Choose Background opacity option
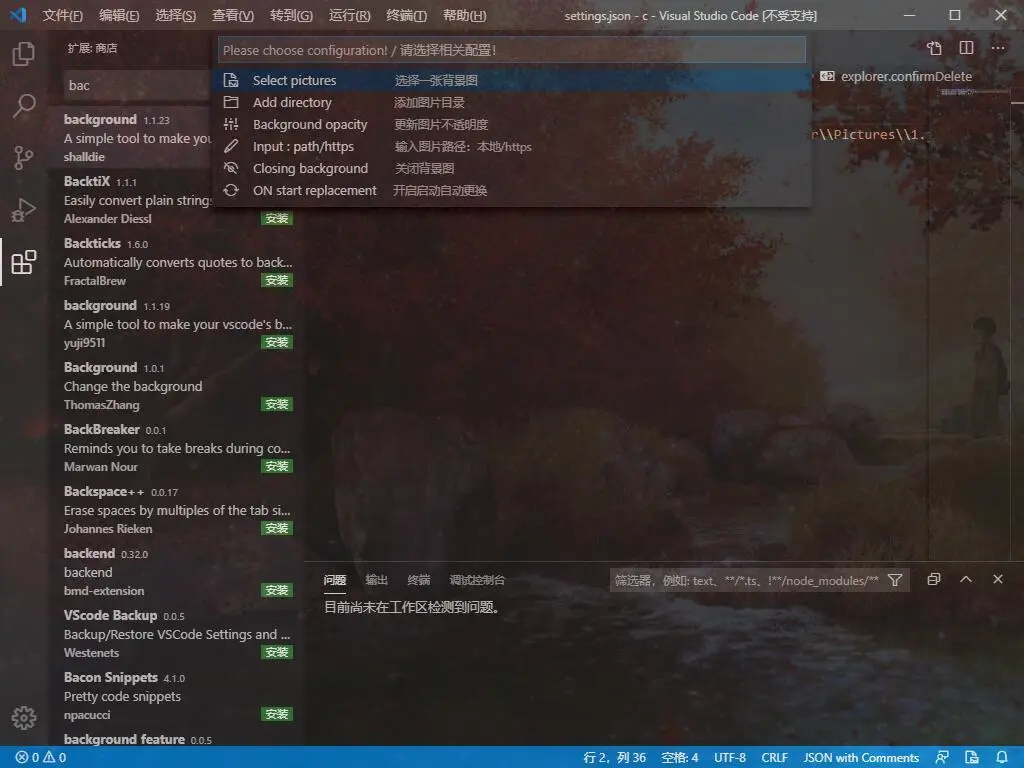 click(x=512, y=124)
